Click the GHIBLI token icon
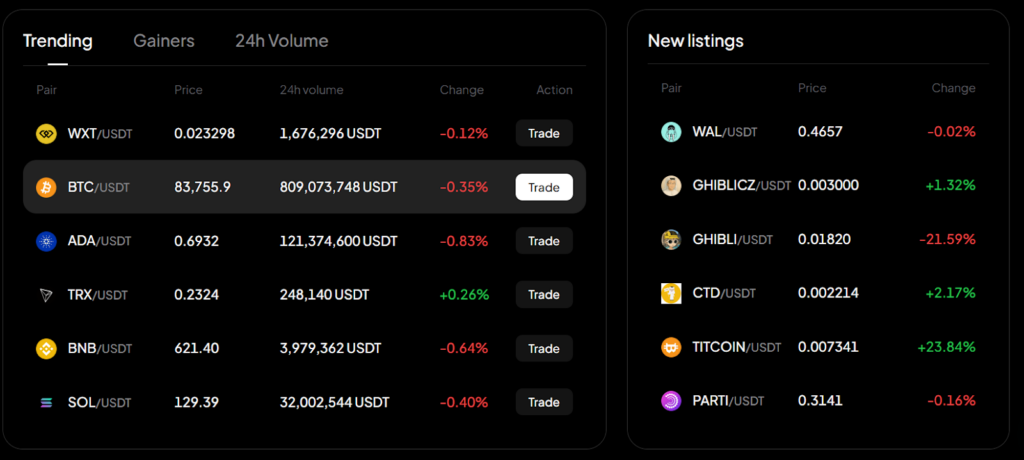This screenshot has height=460, width=1024. point(671,239)
